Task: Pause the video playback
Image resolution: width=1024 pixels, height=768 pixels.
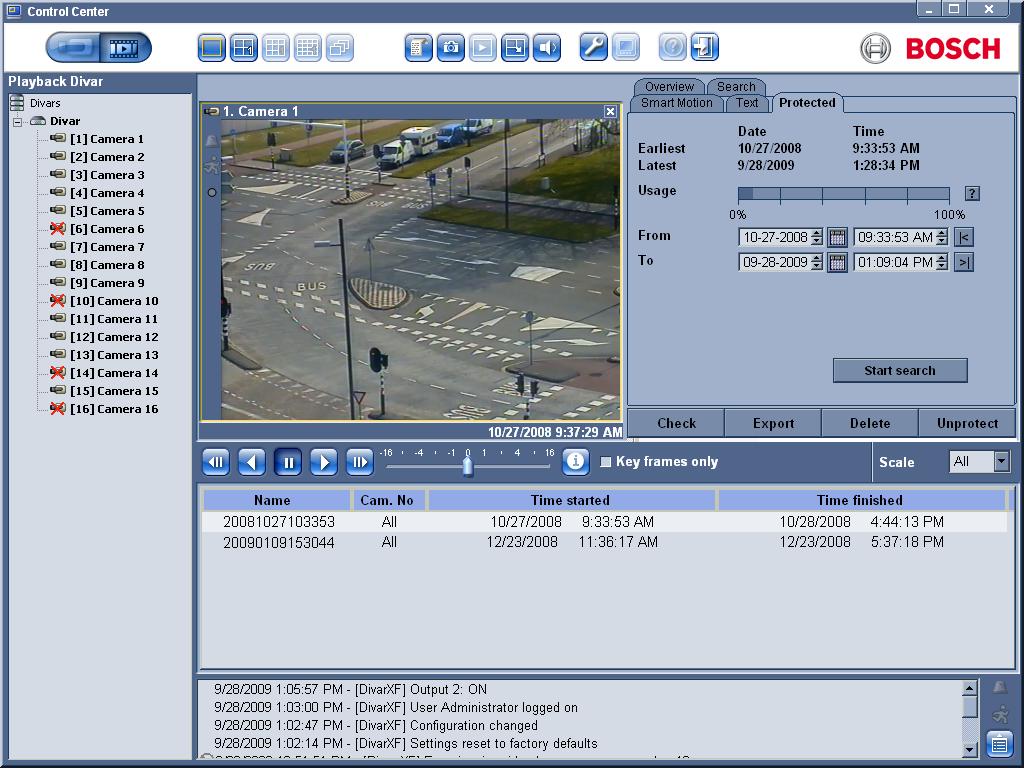Action: coord(288,462)
